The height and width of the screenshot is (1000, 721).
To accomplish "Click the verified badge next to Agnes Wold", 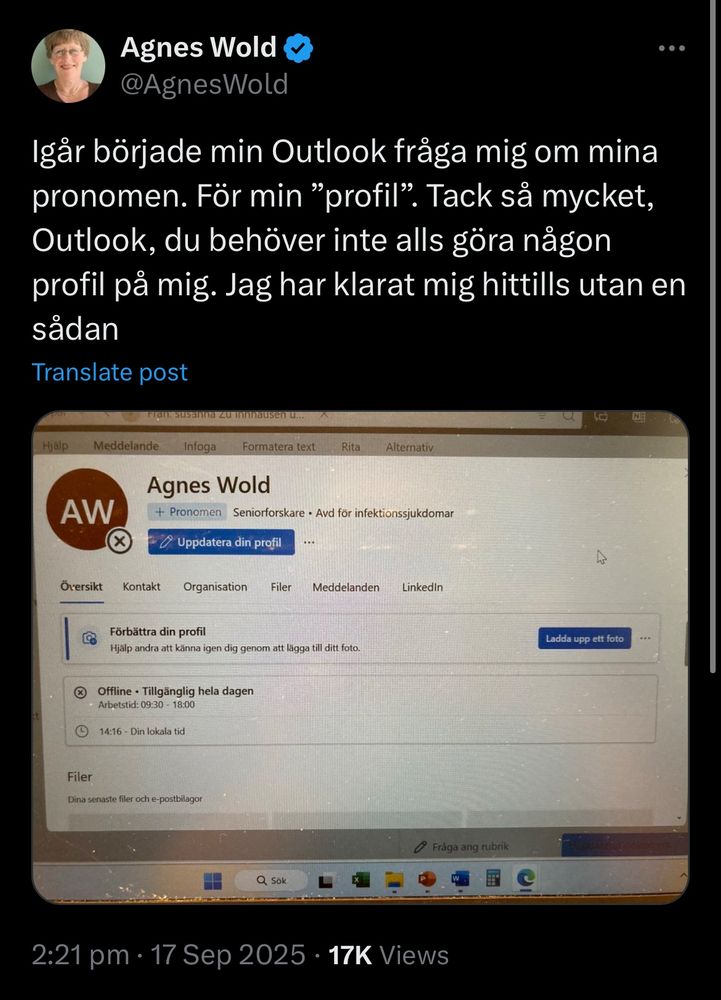I will [298, 48].
